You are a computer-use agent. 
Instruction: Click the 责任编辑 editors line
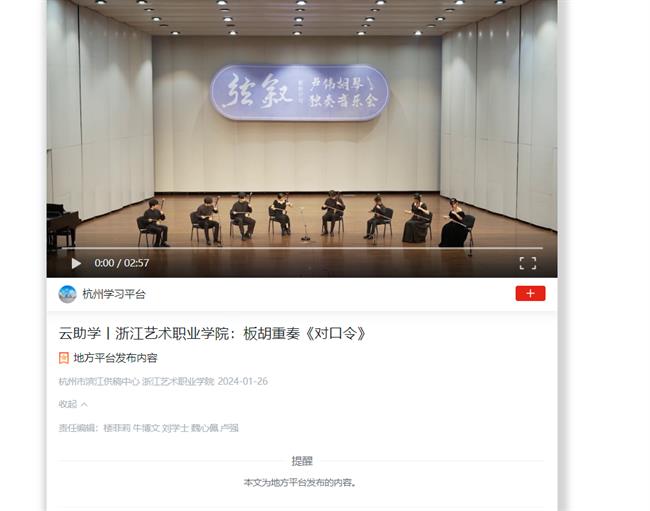[148, 428]
